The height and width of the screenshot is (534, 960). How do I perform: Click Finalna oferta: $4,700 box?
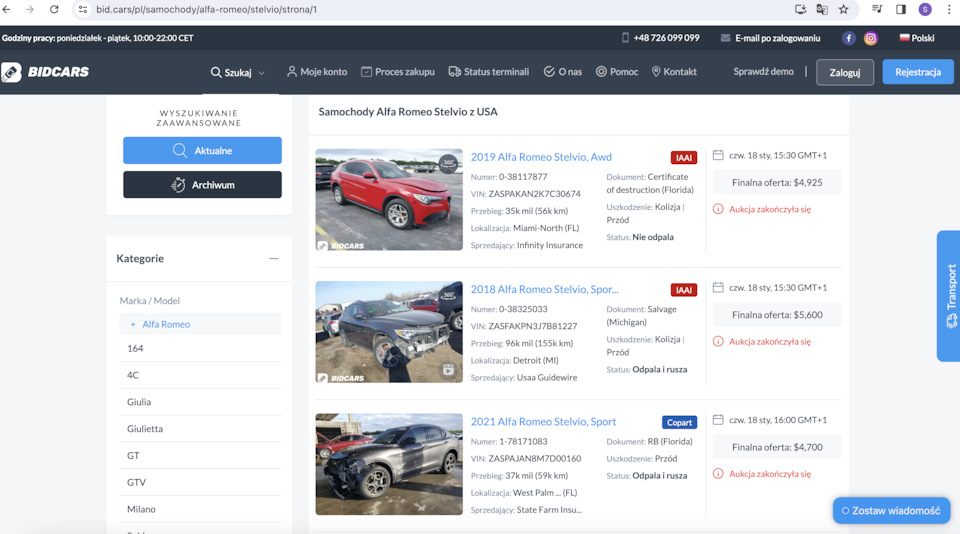[x=777, y=447]
